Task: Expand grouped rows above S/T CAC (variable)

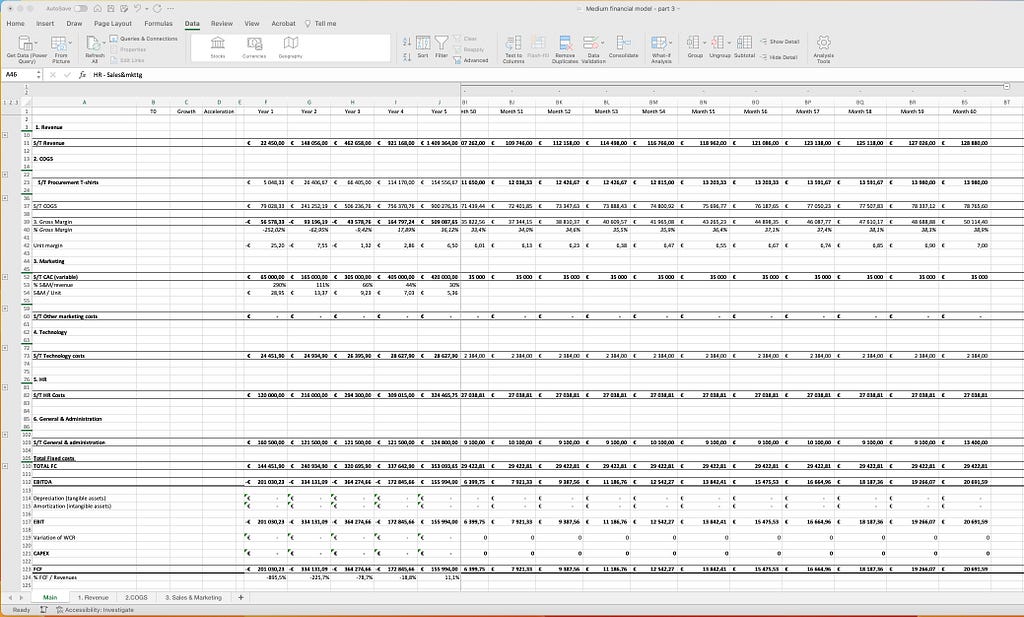Action: (5, 277)
